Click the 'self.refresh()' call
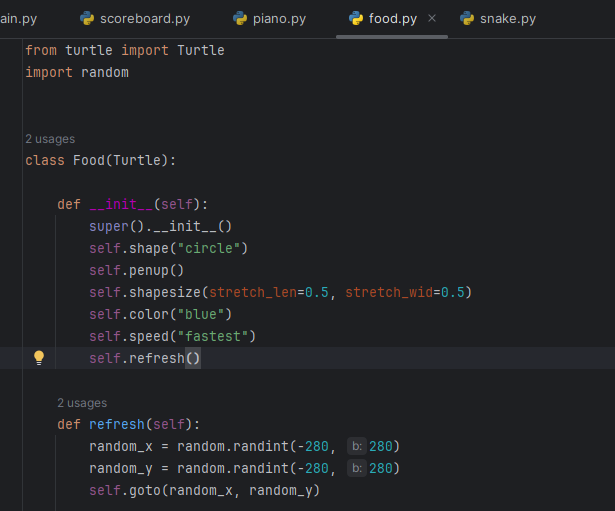 coord(145,358)
